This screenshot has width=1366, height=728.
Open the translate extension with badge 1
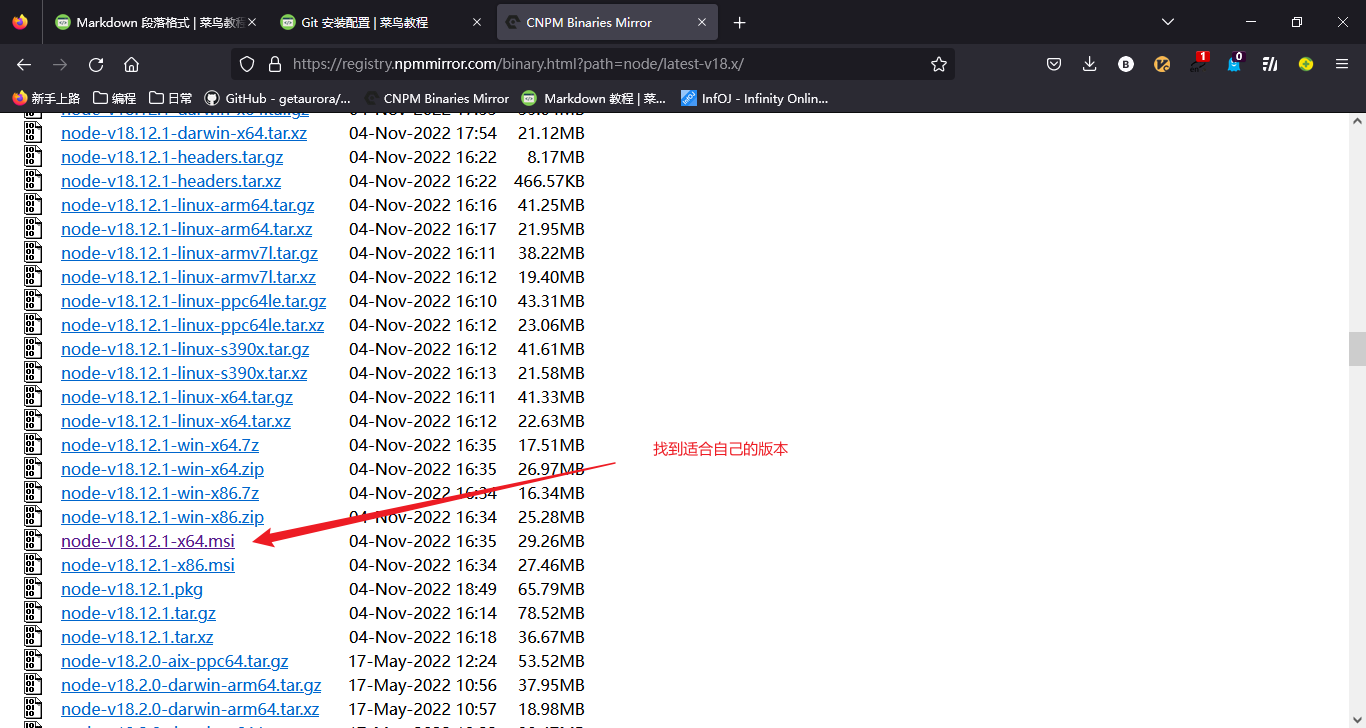(1198, 63)
